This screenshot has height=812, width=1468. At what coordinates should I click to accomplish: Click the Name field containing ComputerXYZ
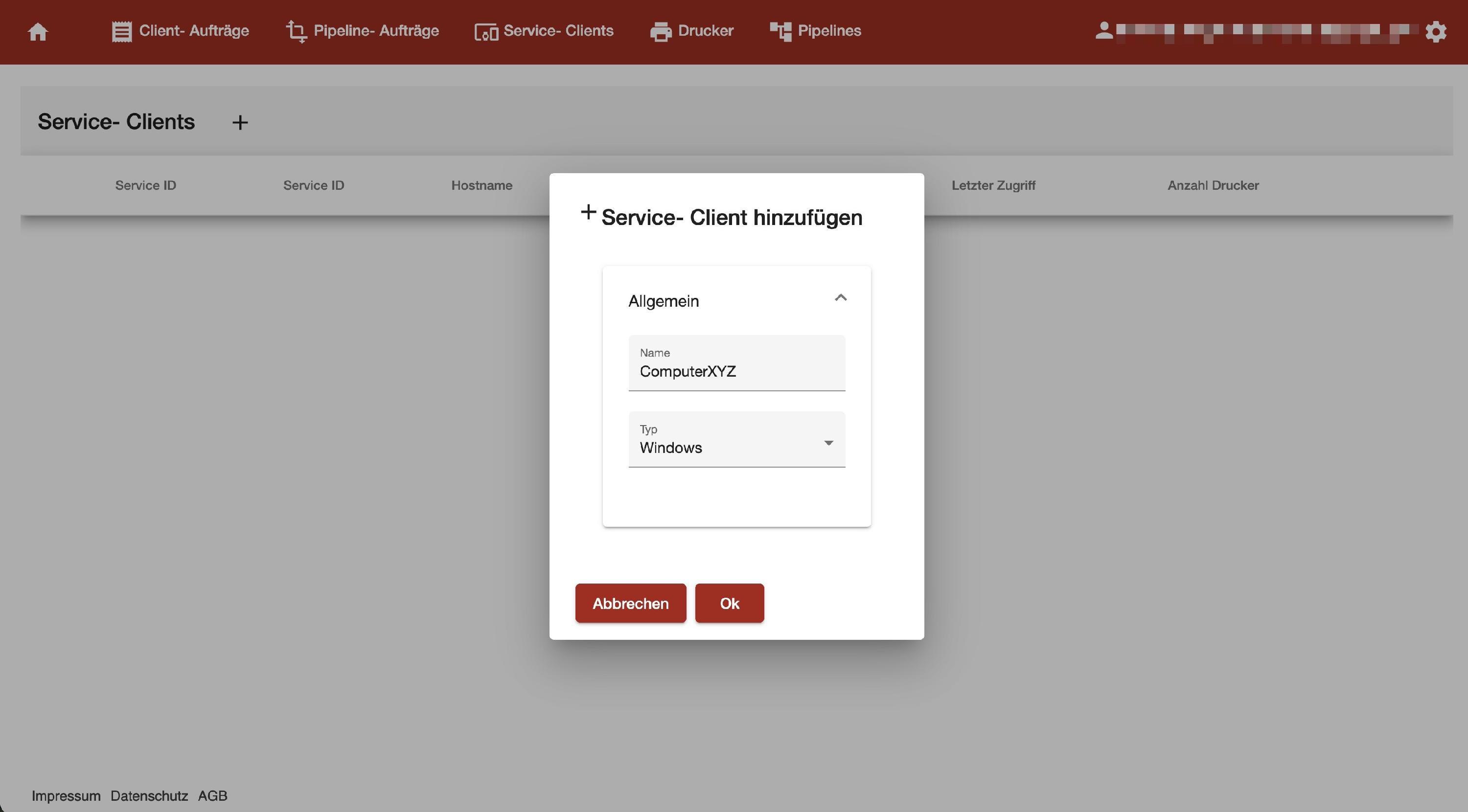[x=736, y=371]
